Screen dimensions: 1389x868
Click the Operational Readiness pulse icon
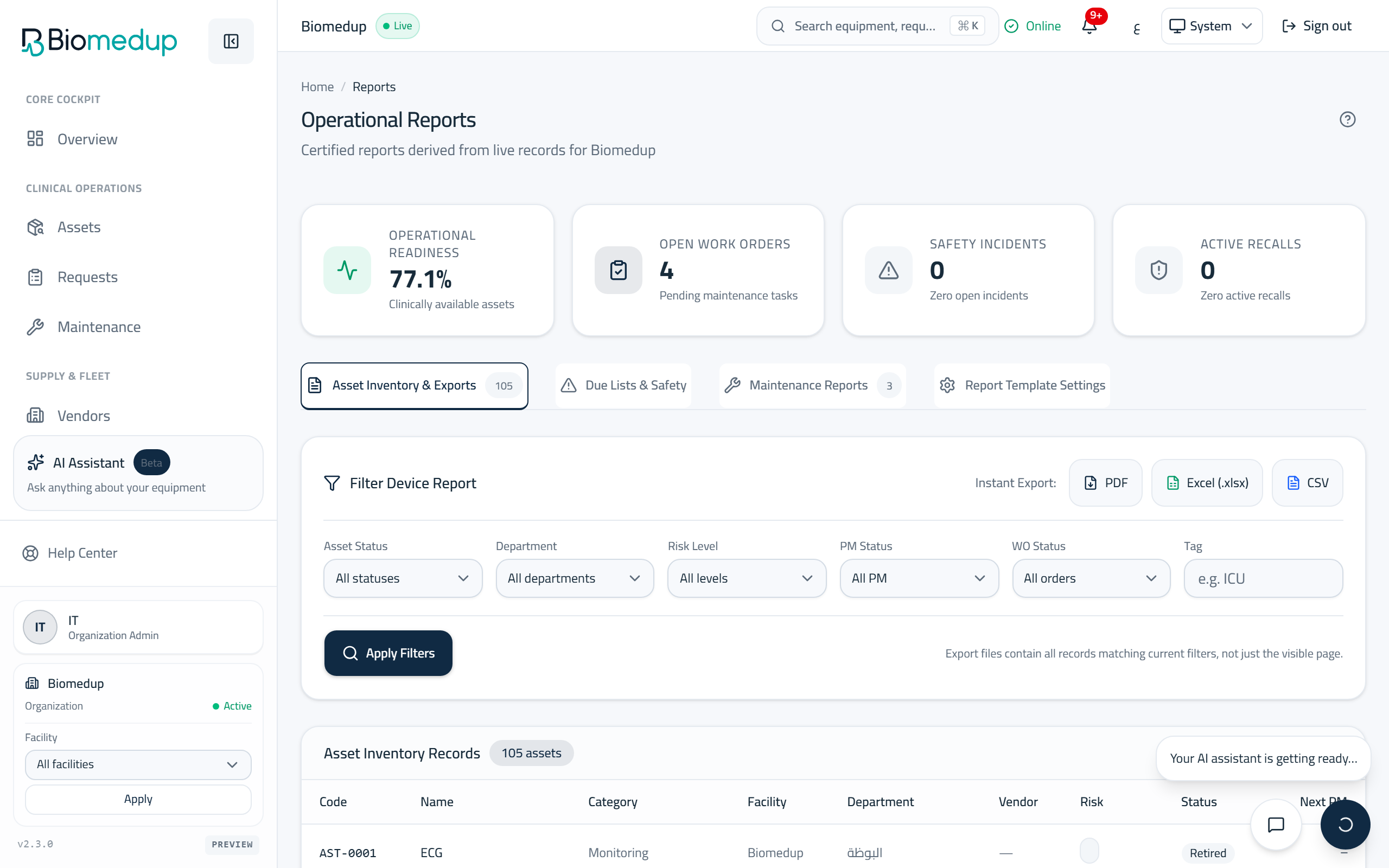pos(347,270)
